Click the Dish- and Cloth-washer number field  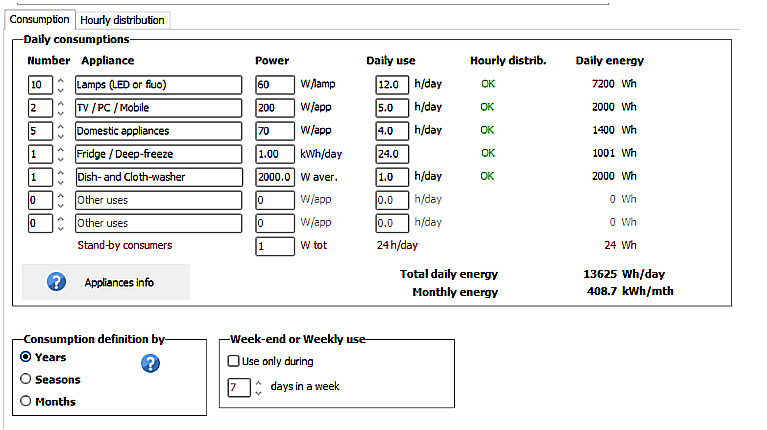[x=40, y=177]
